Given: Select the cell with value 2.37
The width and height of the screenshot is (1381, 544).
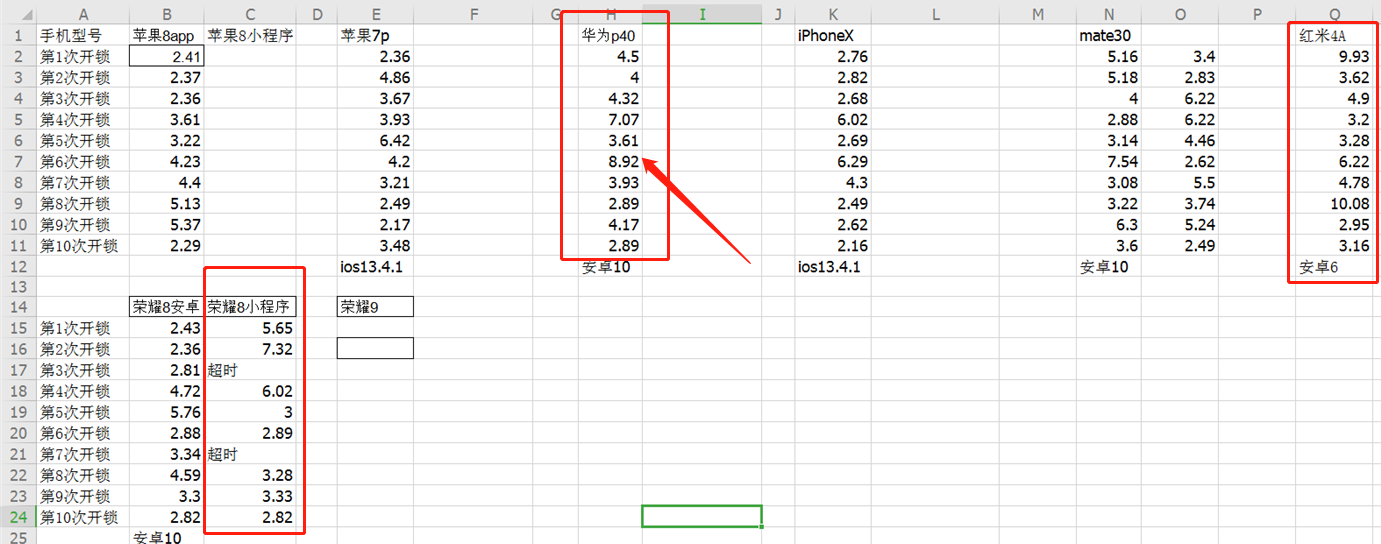Looking at the screenshot, I should 167,77.
